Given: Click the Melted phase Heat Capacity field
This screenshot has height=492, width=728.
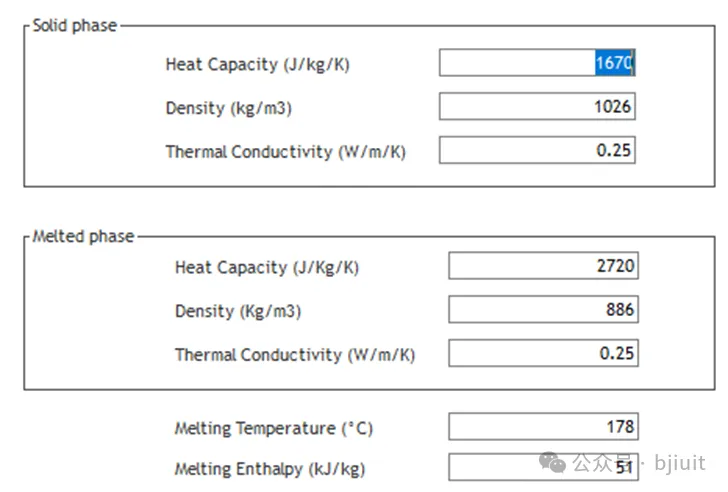Looking at the screenshot, I should (543, 266).
